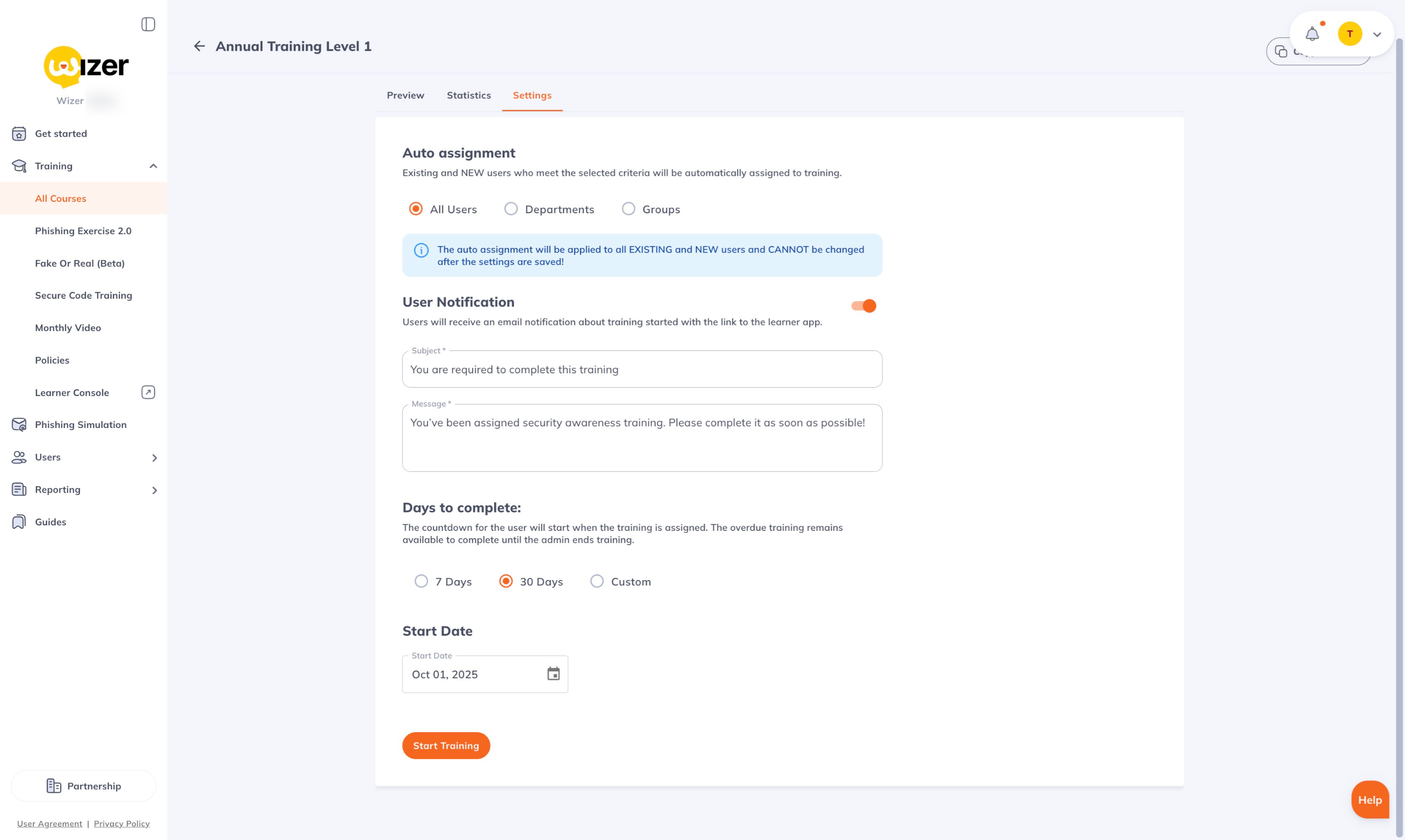Open the calendar picker in Start Date
Screen dimensions: 1405x840
point(553,673)
